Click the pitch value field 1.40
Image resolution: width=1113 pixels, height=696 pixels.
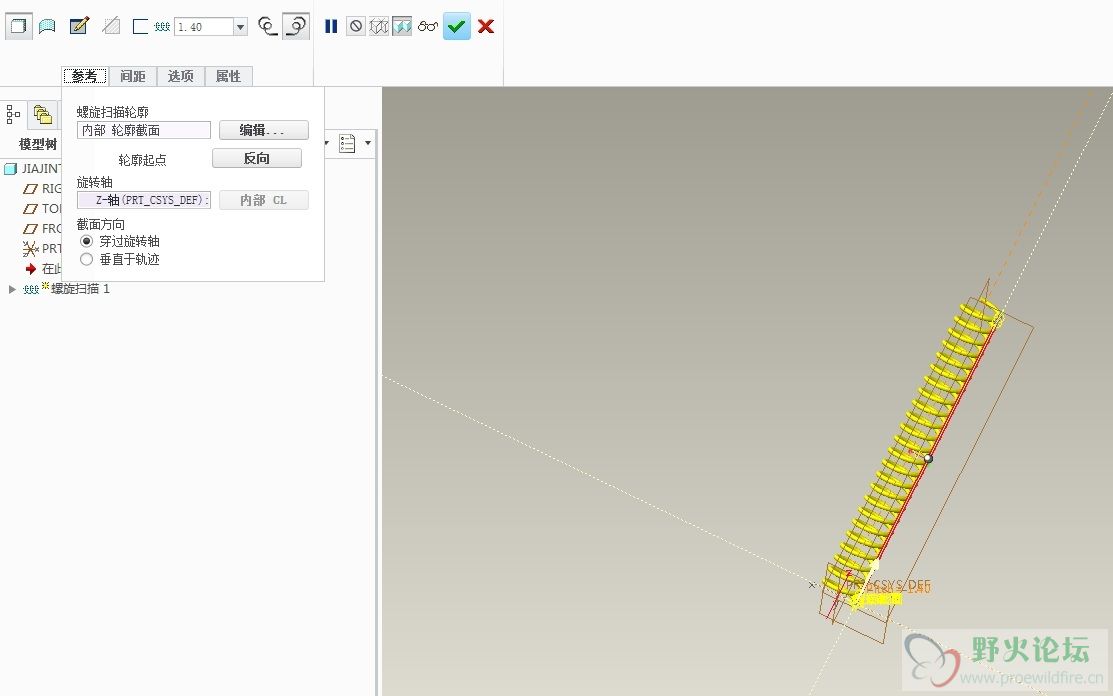pyautogui.click(x=204, y=27)
